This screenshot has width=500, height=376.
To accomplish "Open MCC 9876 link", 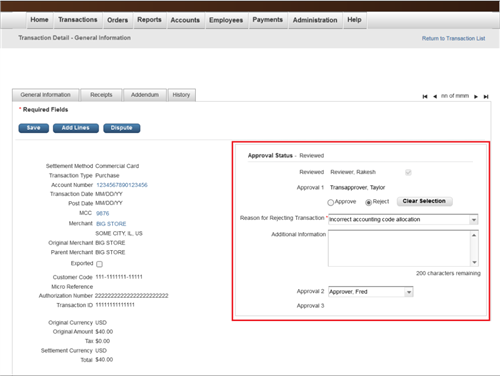I will coord(103,213).
